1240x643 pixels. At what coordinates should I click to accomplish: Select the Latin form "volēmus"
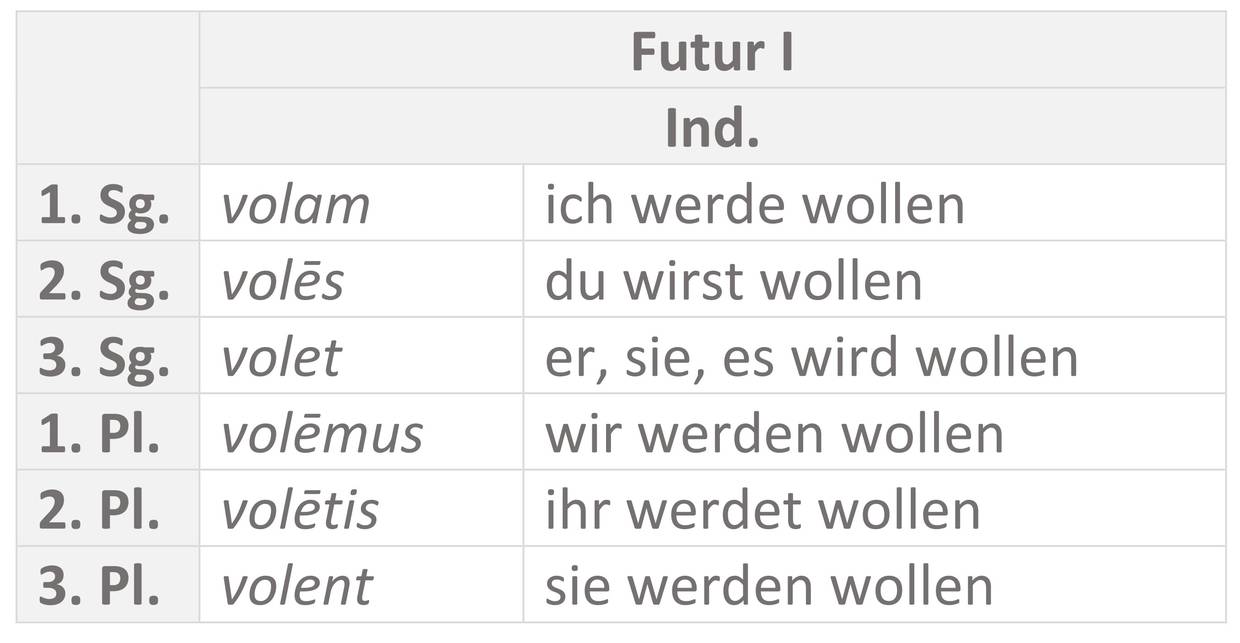pyautogui.click(x=322, y=433)
